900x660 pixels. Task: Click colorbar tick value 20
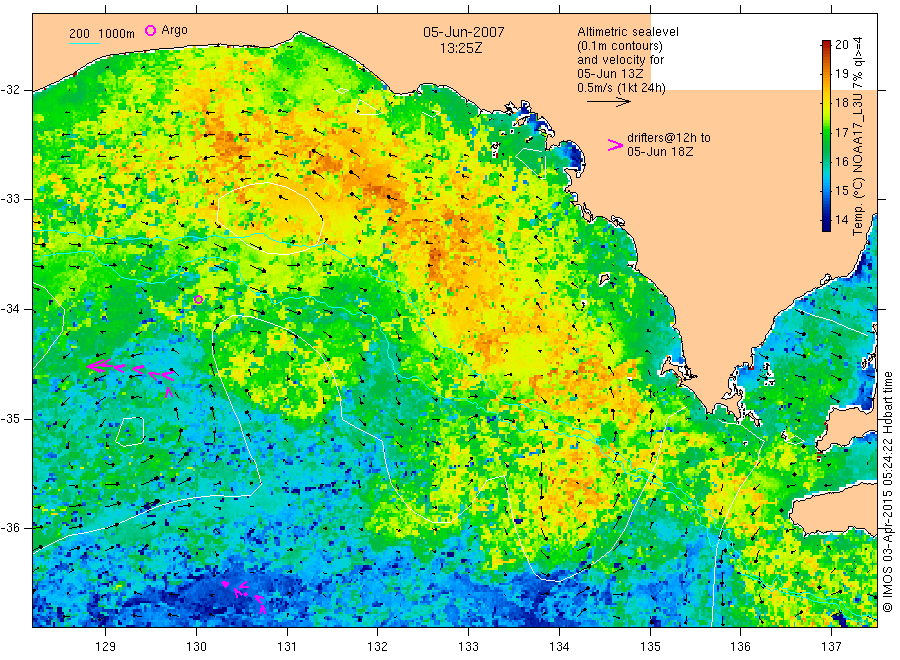click(841, 45)
